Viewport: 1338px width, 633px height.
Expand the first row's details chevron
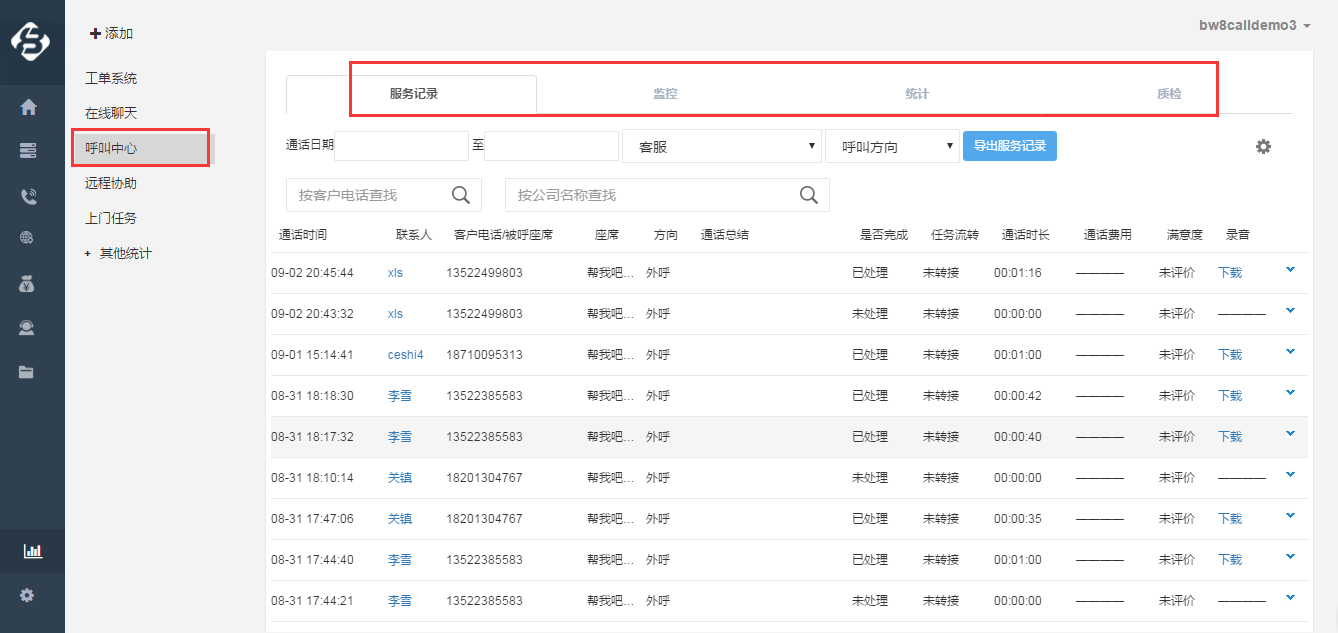(x=1290, y=269)
